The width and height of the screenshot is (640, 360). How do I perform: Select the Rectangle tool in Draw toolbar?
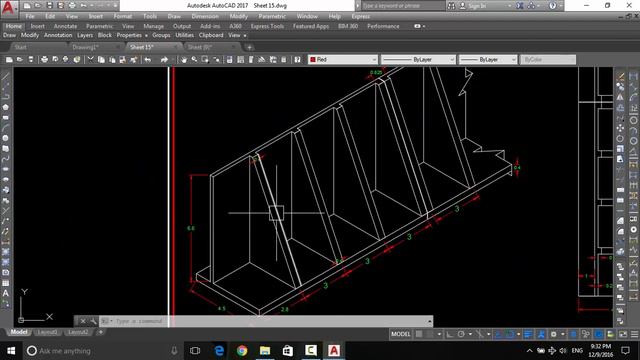click(x=5, y=118)
